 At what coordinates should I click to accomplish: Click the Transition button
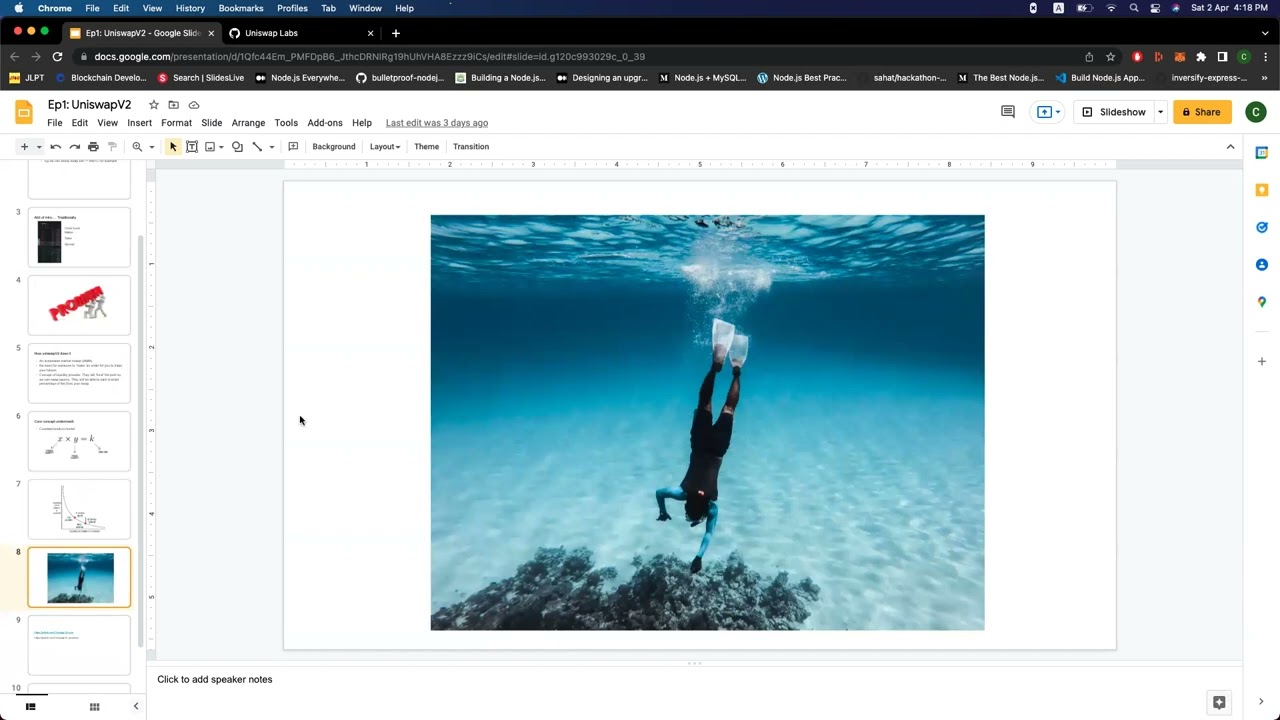pos(471,147)
